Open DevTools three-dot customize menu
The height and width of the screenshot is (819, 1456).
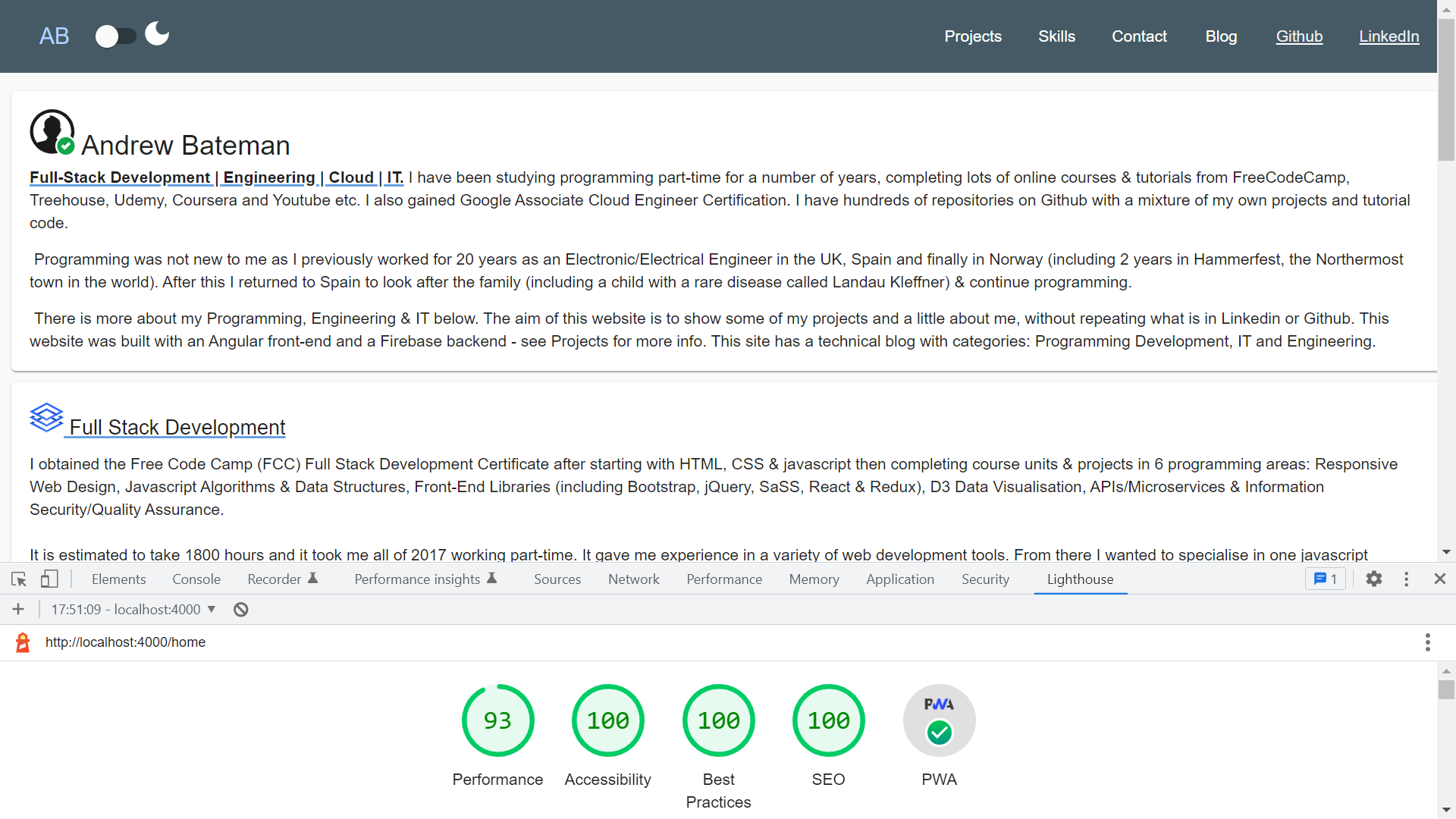1406,579
